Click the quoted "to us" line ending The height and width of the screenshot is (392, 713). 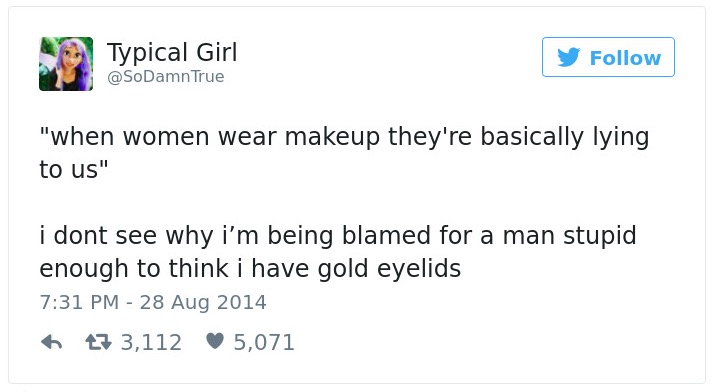click(x=74, y=169)
